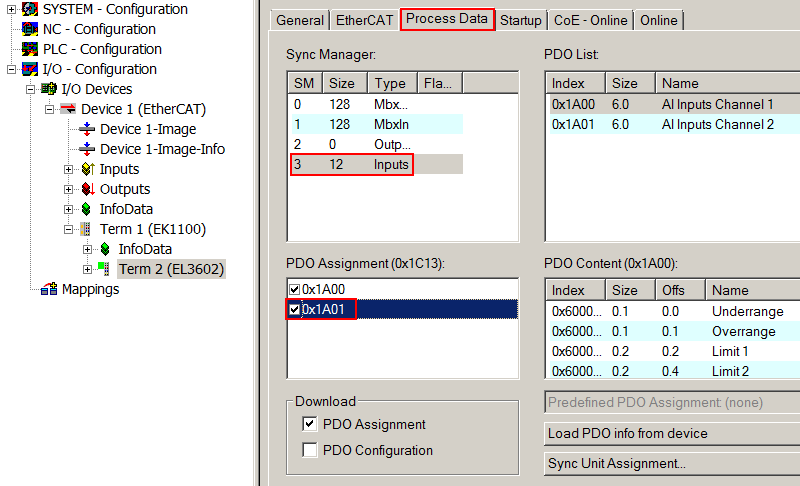The height and width of the screenshot is (486, 800).
Task: Select AI Inputs Channel 2 PDO row
Action: click(x=673, y=124)
